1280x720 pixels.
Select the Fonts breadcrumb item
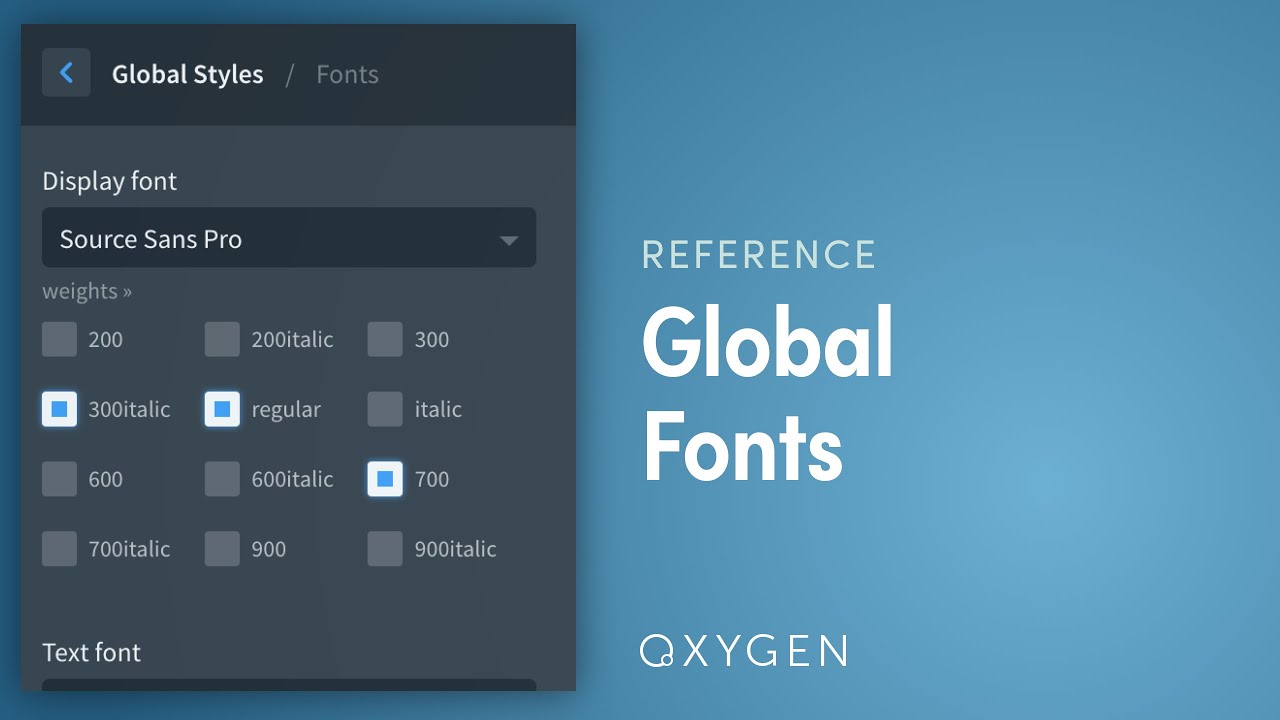click(x=347, y=74)
